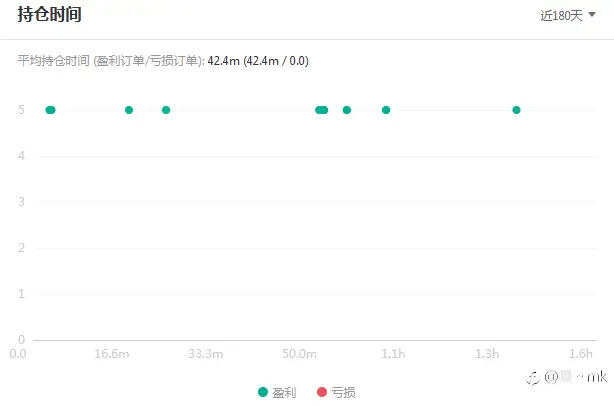Click the 1.6h x-axis label
The image size is (614, 406).
581,354
